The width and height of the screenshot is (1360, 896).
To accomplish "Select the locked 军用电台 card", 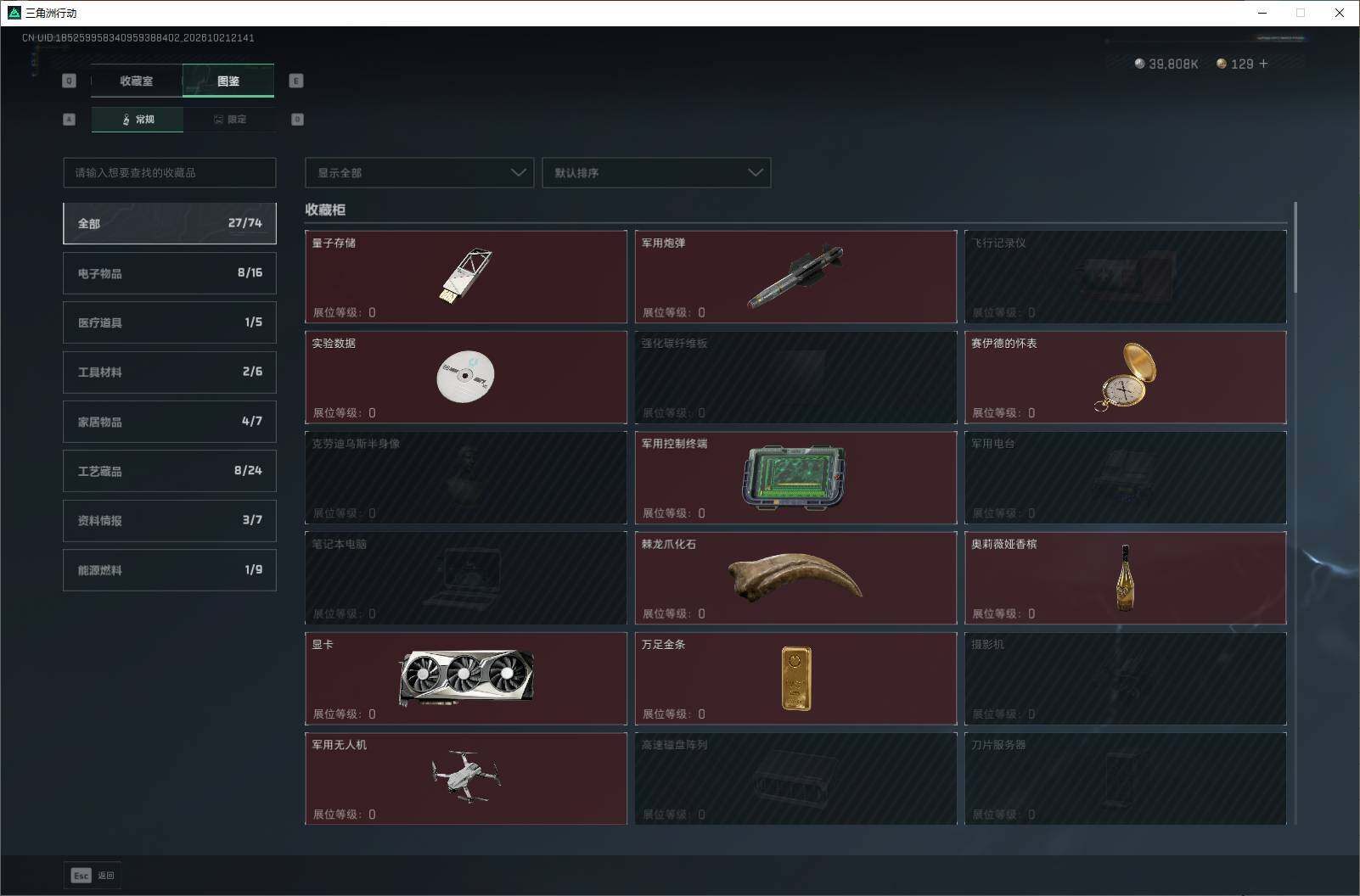I will coord(1126,478).
